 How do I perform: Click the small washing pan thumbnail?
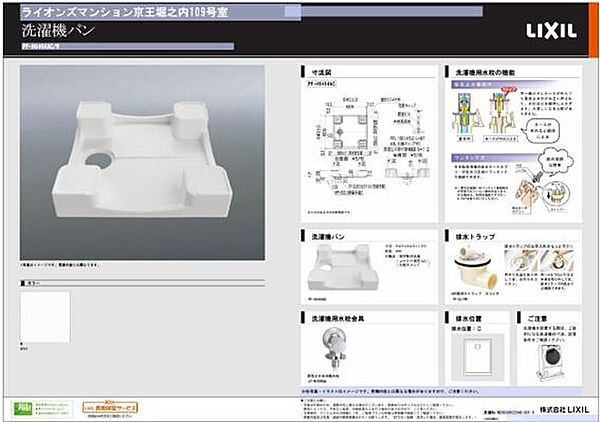click(342, 268)
